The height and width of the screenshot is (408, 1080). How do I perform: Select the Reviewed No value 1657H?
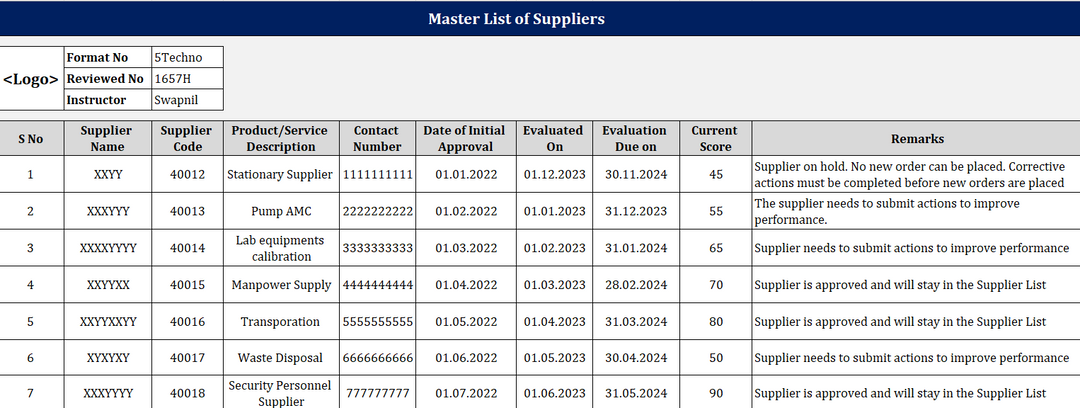point(170,79)
